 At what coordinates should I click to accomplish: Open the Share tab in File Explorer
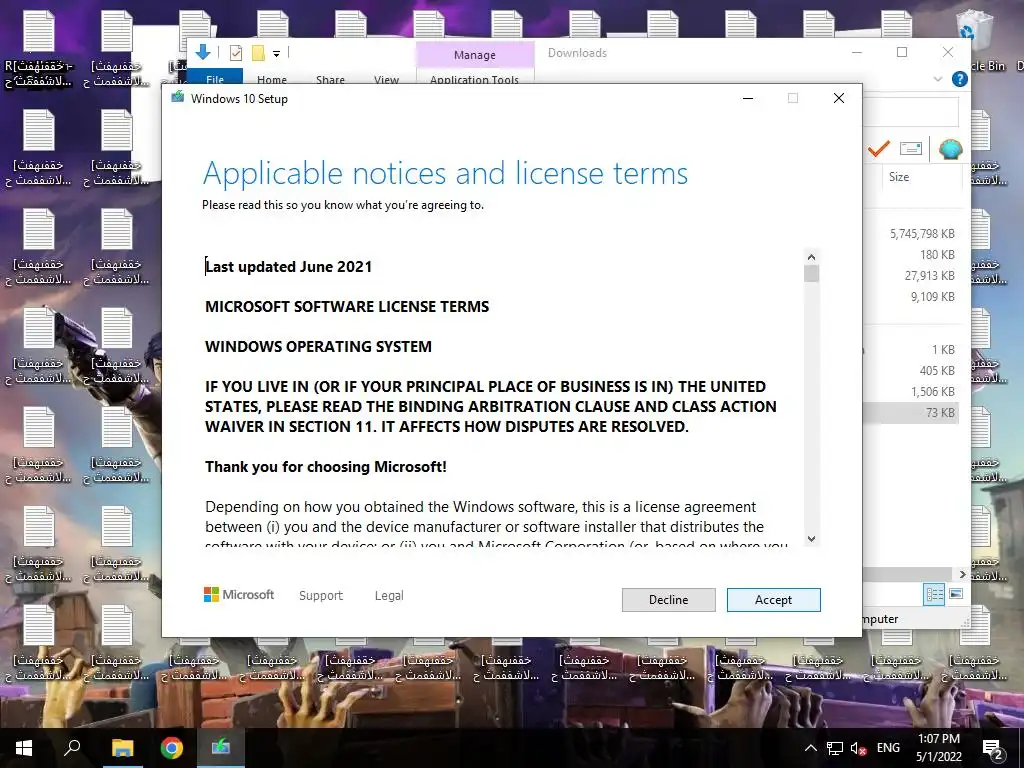pos(330,78)
